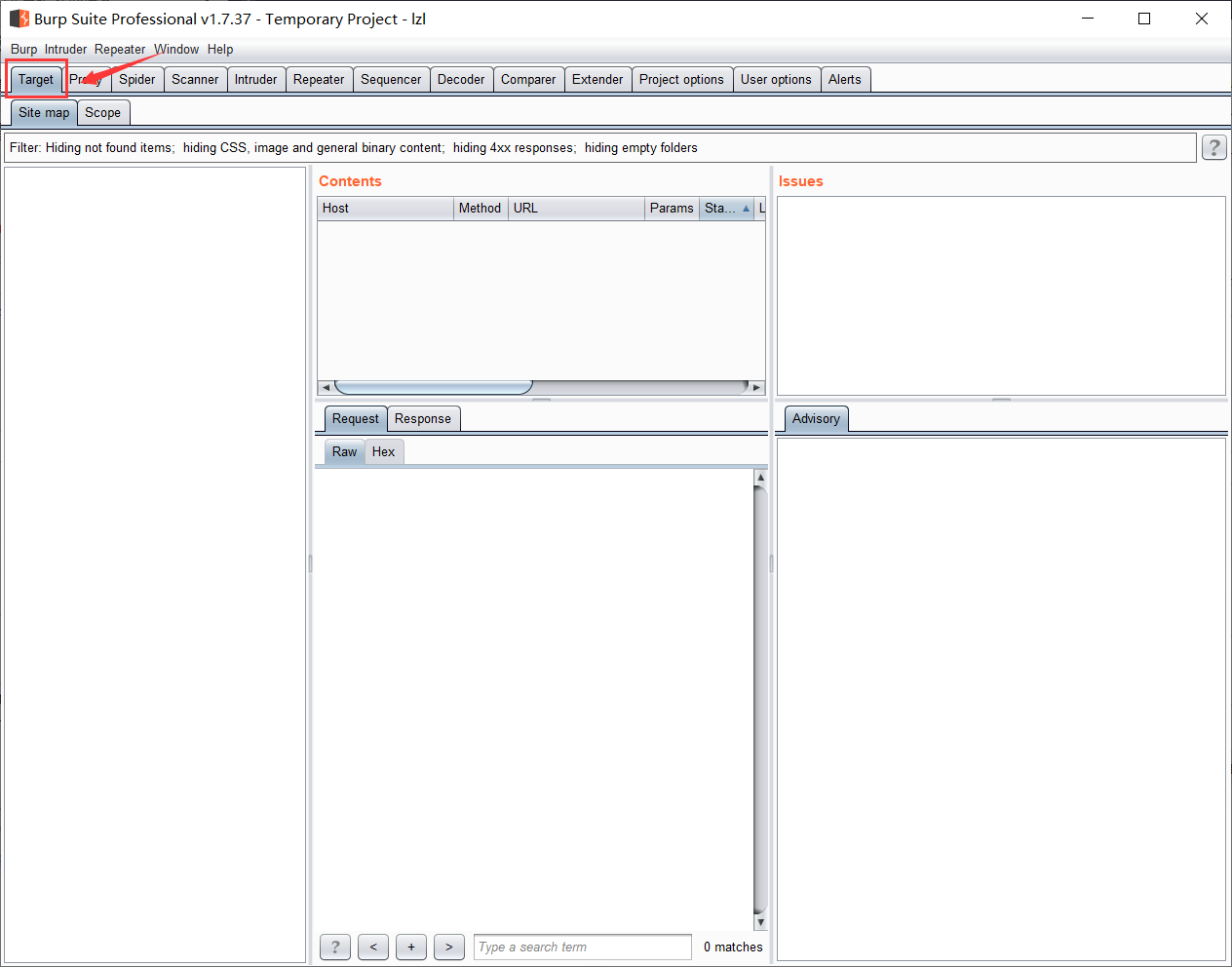The width and height of the screenshot is (1232, 967).
Task: Open the filter help question mark button
Action: coord(1213,147)
